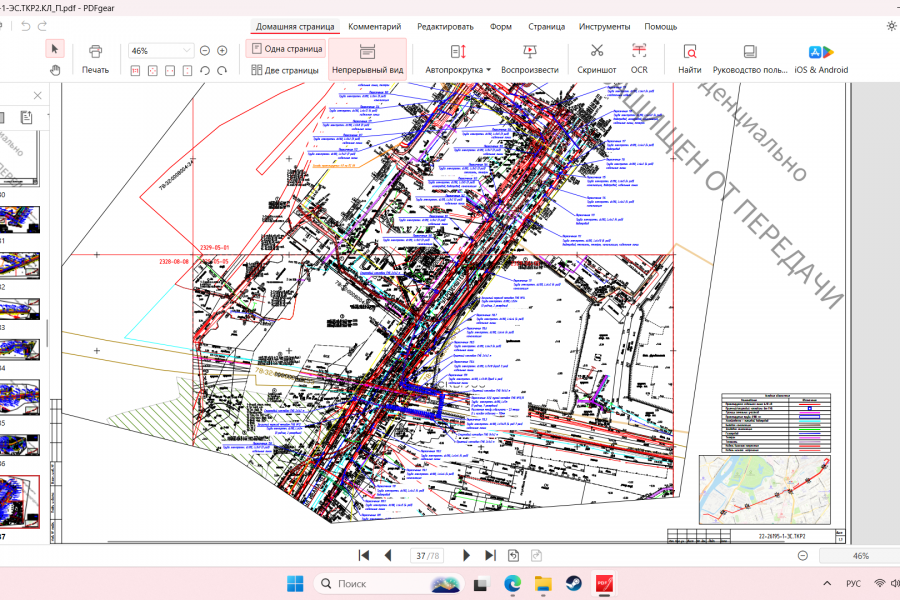
Task: Activate the hand pan tool
Action: pos(56,70)
